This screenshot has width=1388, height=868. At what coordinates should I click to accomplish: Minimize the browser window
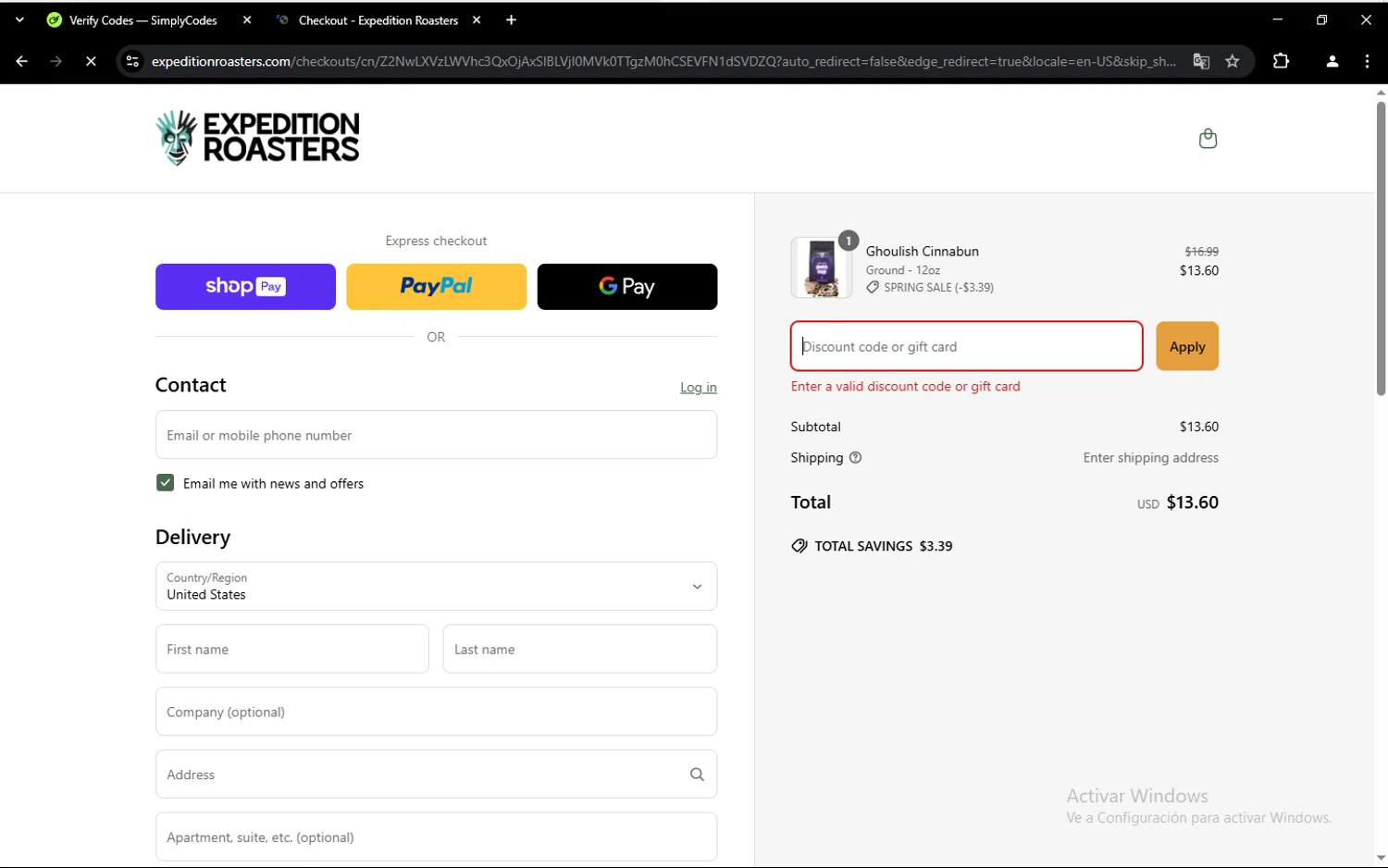tap(1277, 20)
